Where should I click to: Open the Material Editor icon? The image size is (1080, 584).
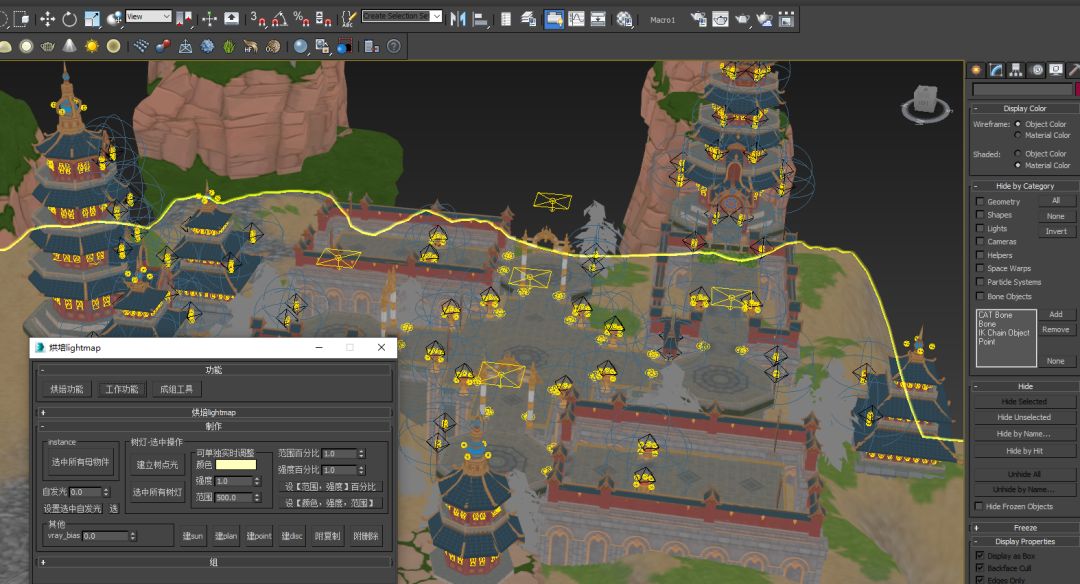[624, 18]
